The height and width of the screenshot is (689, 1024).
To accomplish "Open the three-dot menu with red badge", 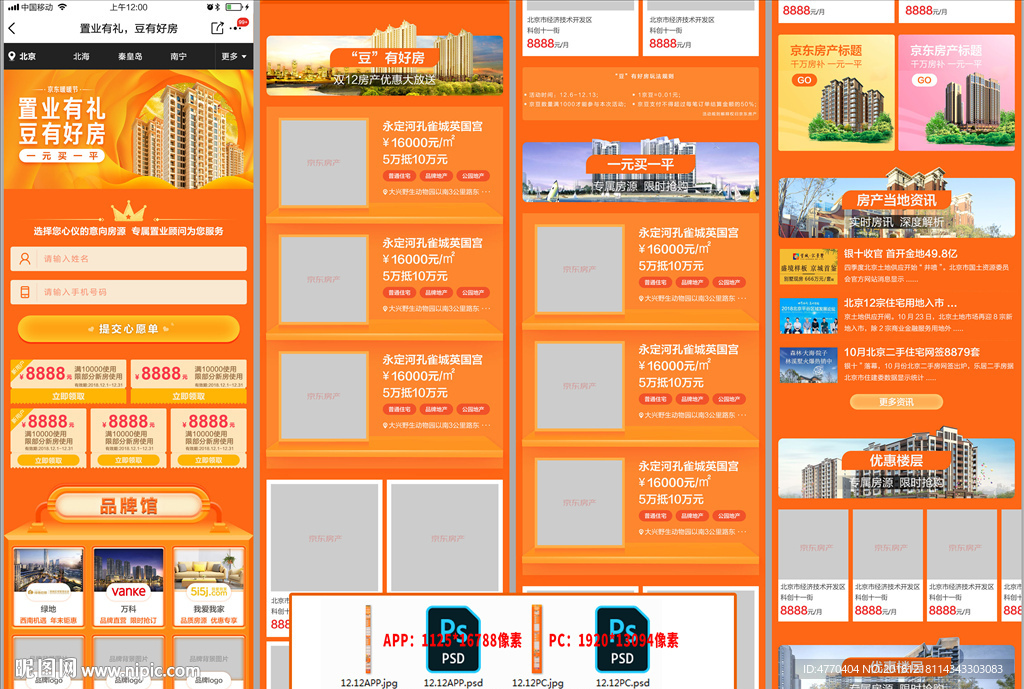I will (x=238, y=27).
